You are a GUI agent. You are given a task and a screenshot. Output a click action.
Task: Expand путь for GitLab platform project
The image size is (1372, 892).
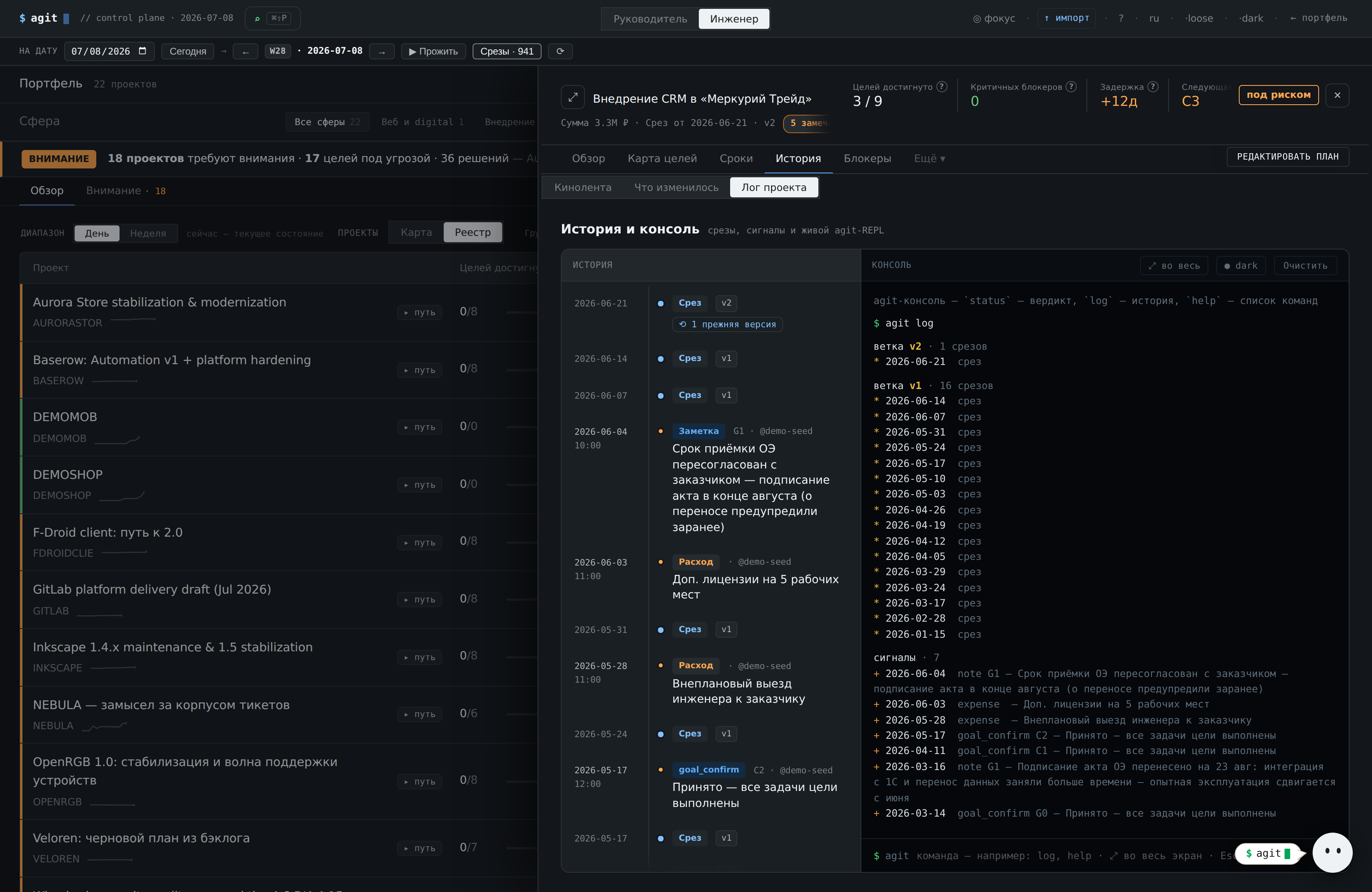420,599
